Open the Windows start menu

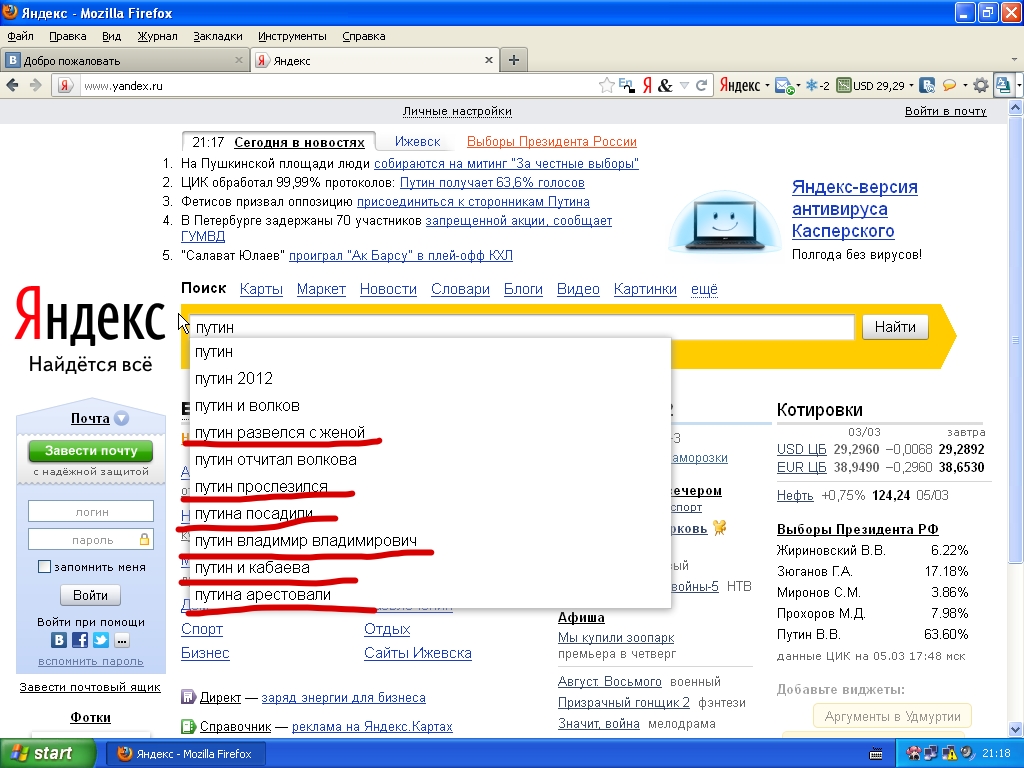(48, 754)
